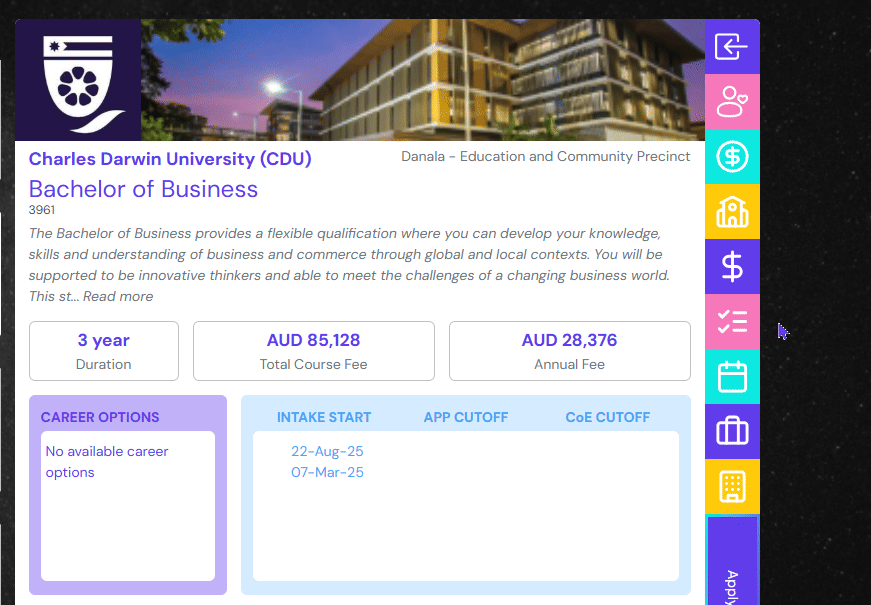Select the 07-Mar-25 intake date
Screen dimensions: 871x605
(x=327, y=472)
